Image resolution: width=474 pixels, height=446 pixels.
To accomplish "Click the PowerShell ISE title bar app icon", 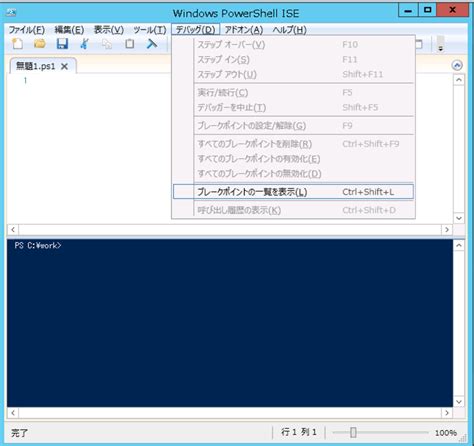I will coord(12,13).
